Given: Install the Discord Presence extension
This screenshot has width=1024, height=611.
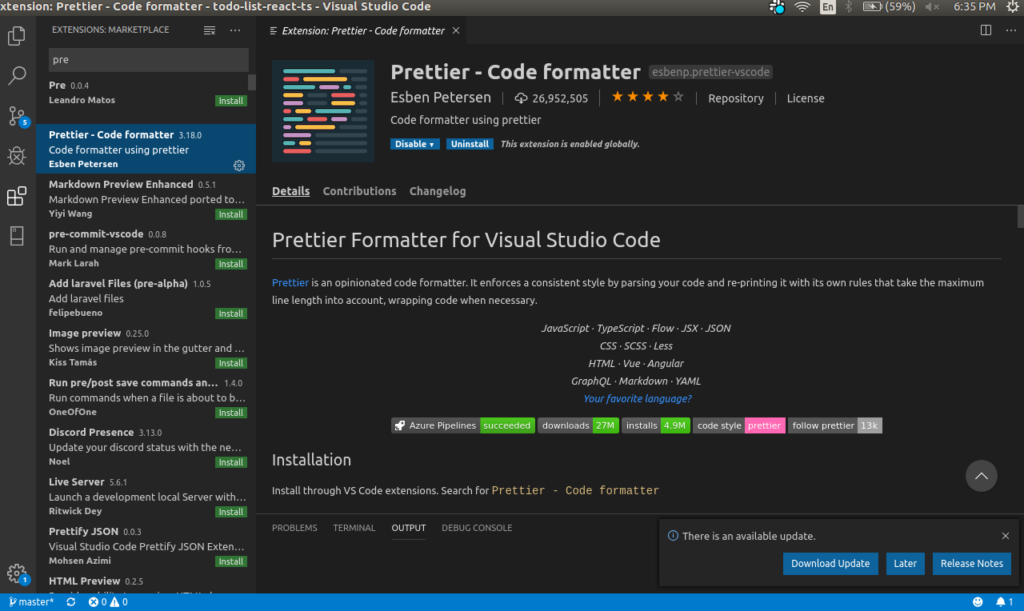Looking at the screenshot, I should [x=231, y=462].
